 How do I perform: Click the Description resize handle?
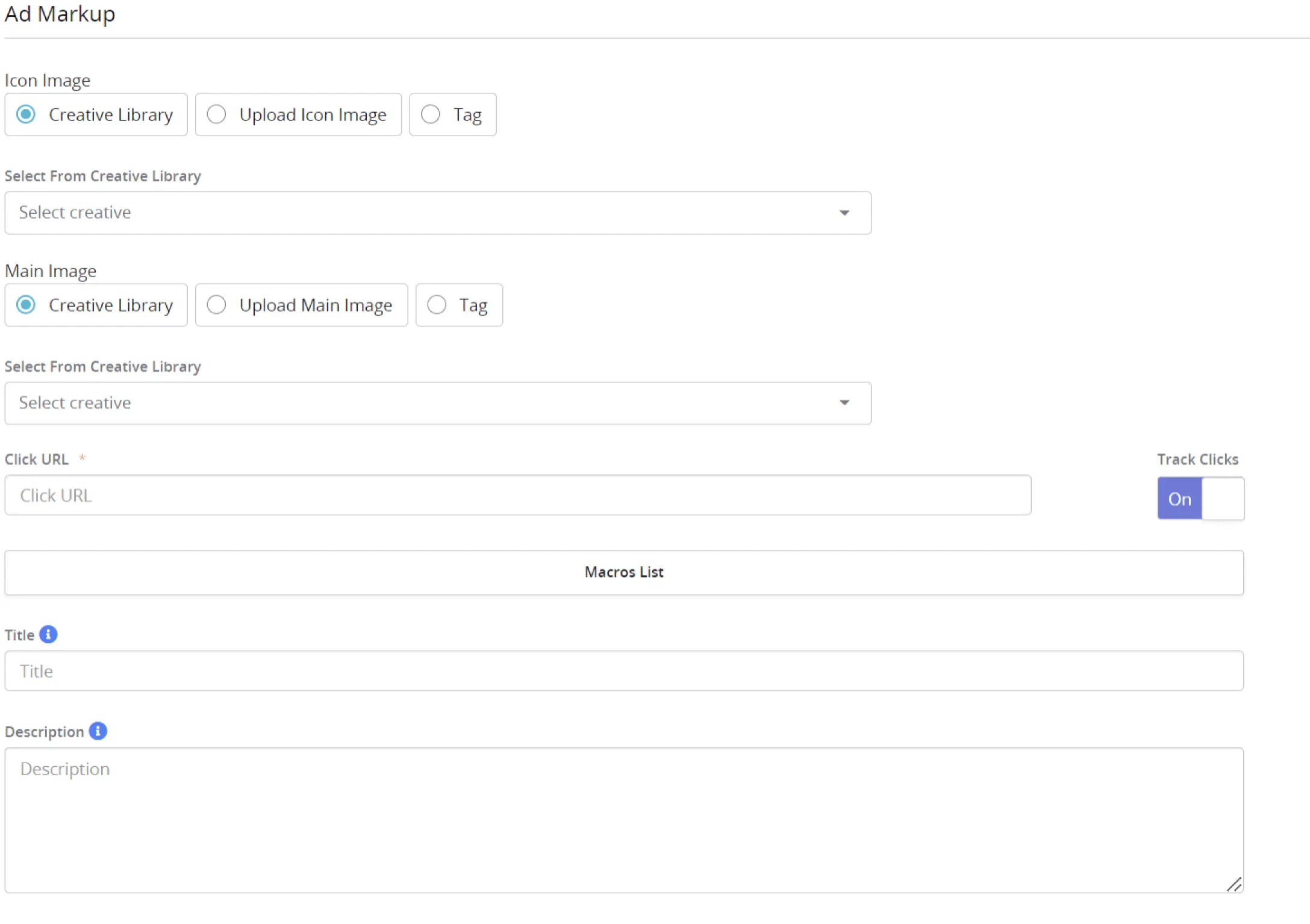tap(1235, 884)
